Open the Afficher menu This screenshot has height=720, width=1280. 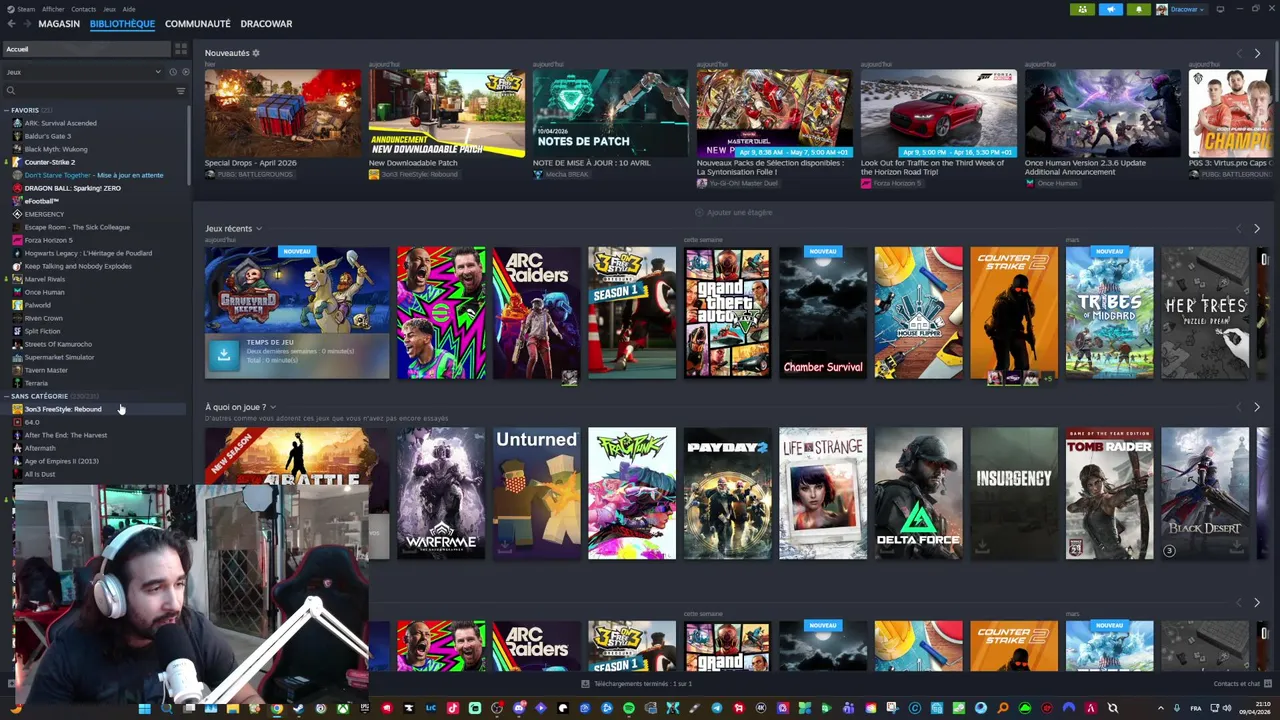pos(53,9)
